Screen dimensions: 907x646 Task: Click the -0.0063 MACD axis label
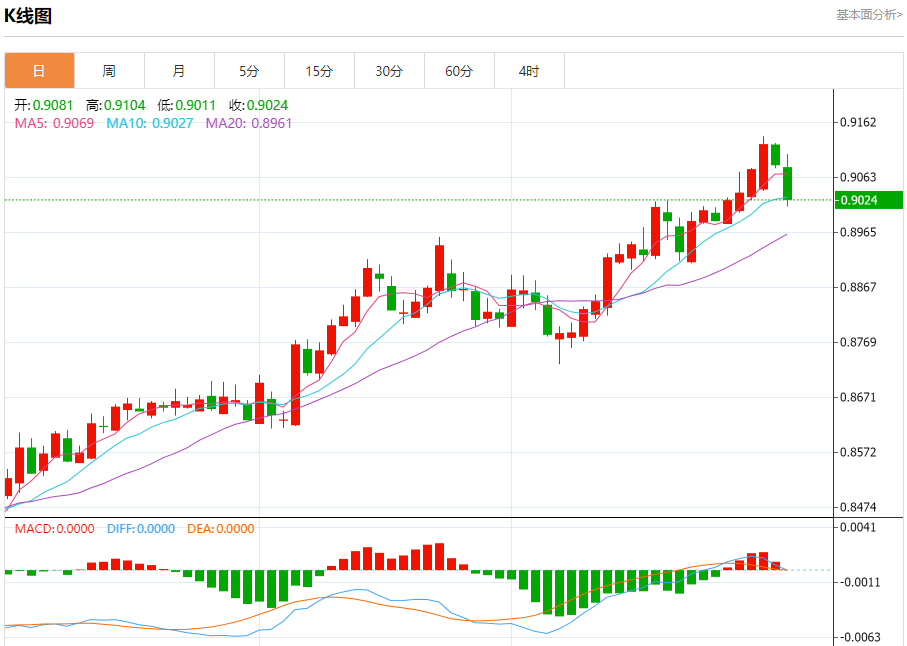tap(859, 637)
